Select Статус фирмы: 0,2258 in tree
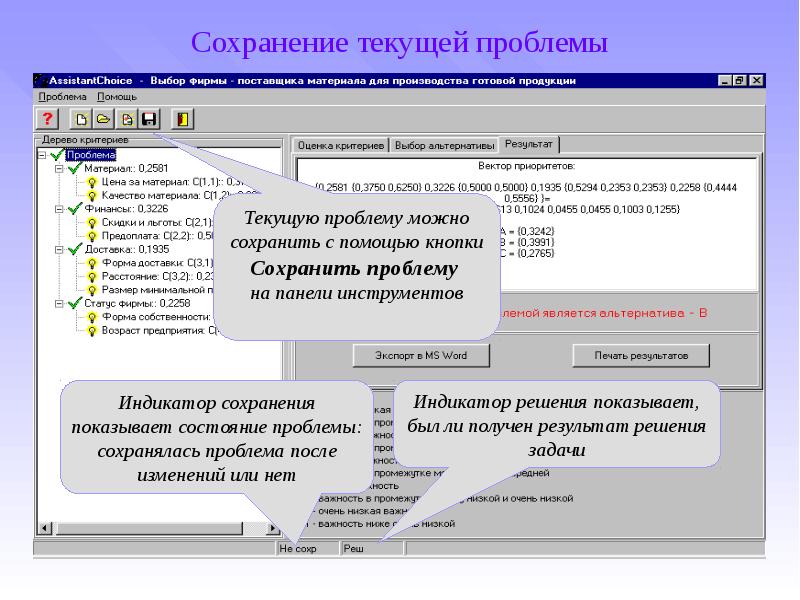The image size is (800, 600). pos(137,303)
